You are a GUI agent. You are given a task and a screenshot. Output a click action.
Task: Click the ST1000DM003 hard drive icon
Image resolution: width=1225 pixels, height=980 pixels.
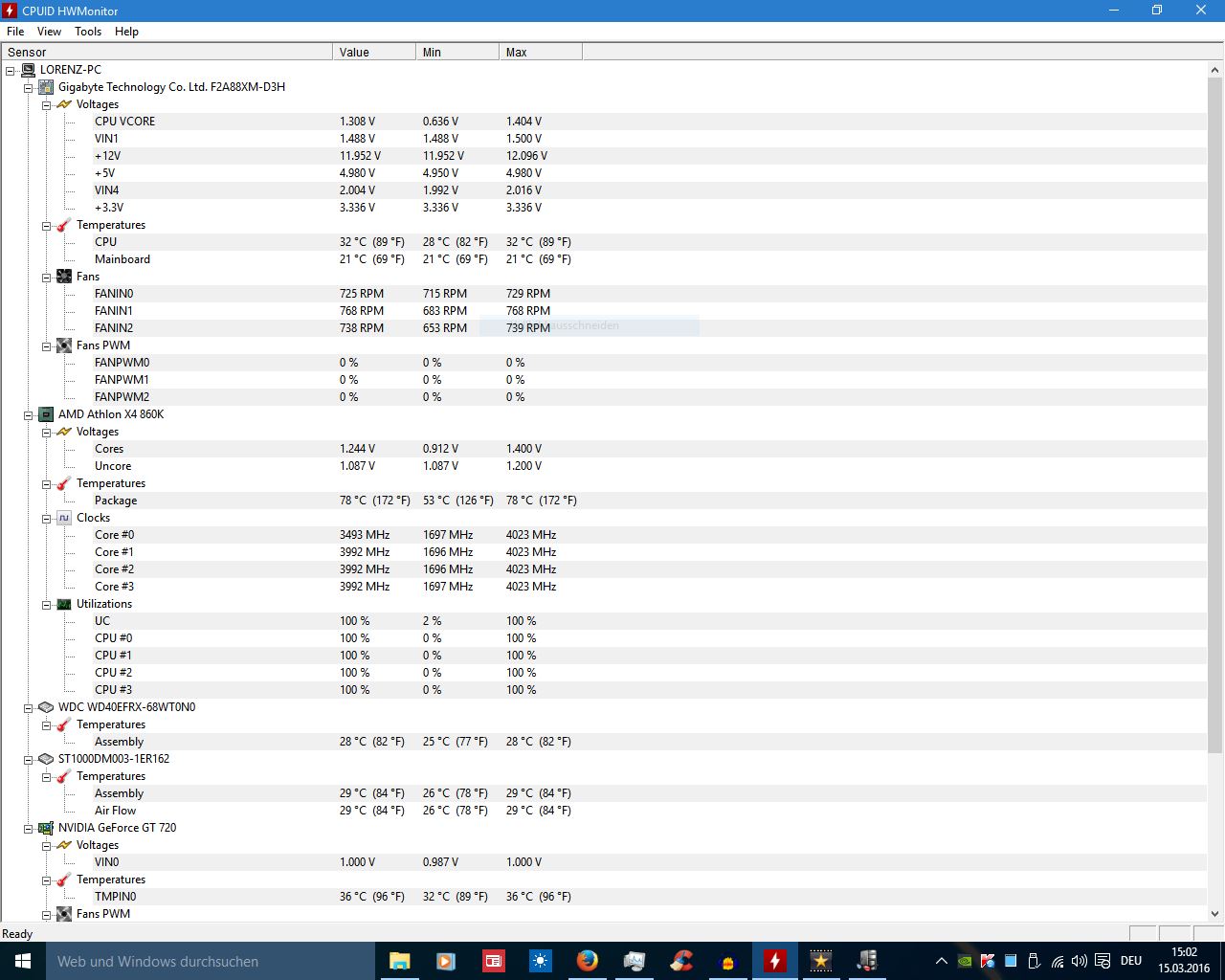coord(46,759)
